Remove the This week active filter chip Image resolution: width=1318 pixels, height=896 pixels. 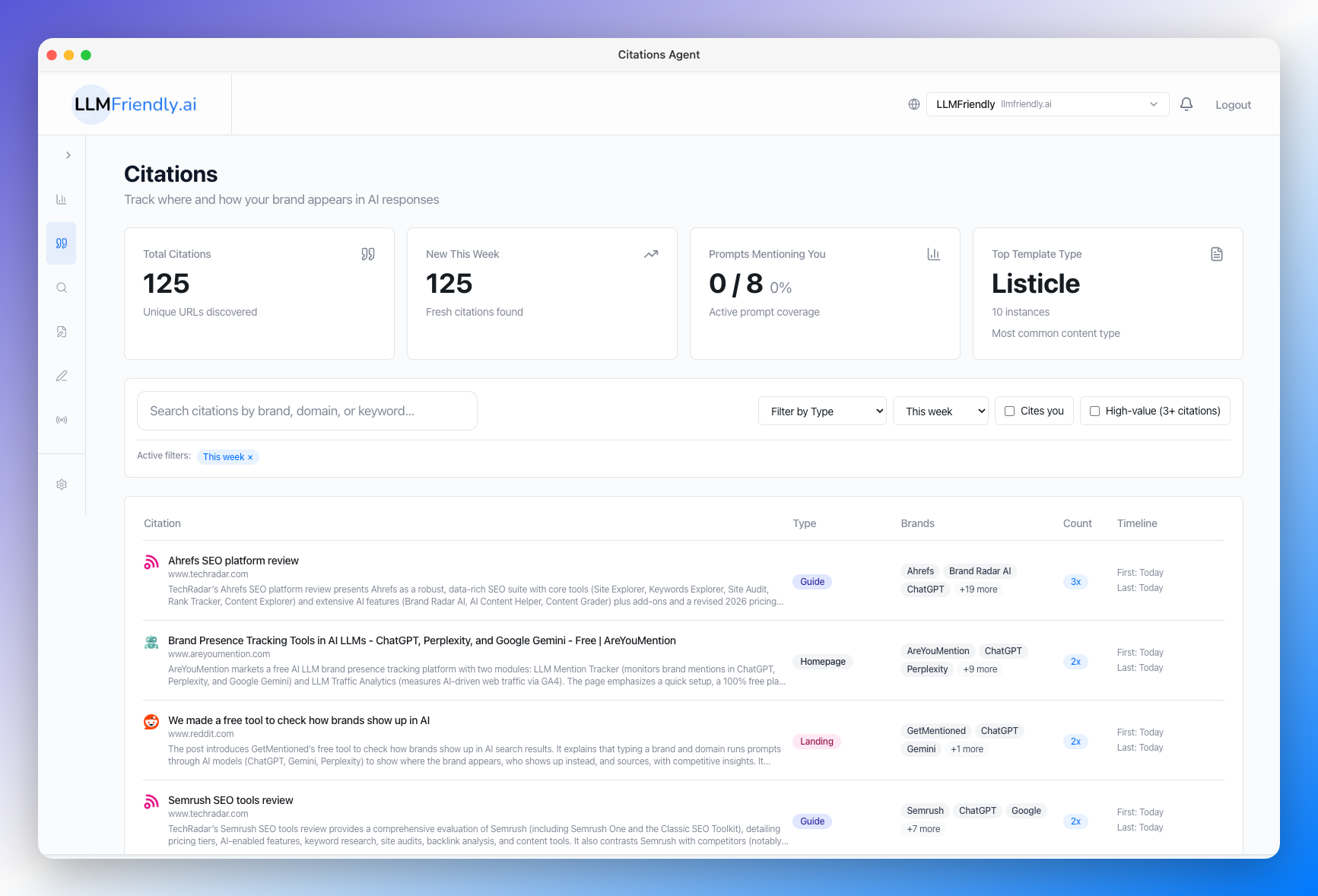250,457
